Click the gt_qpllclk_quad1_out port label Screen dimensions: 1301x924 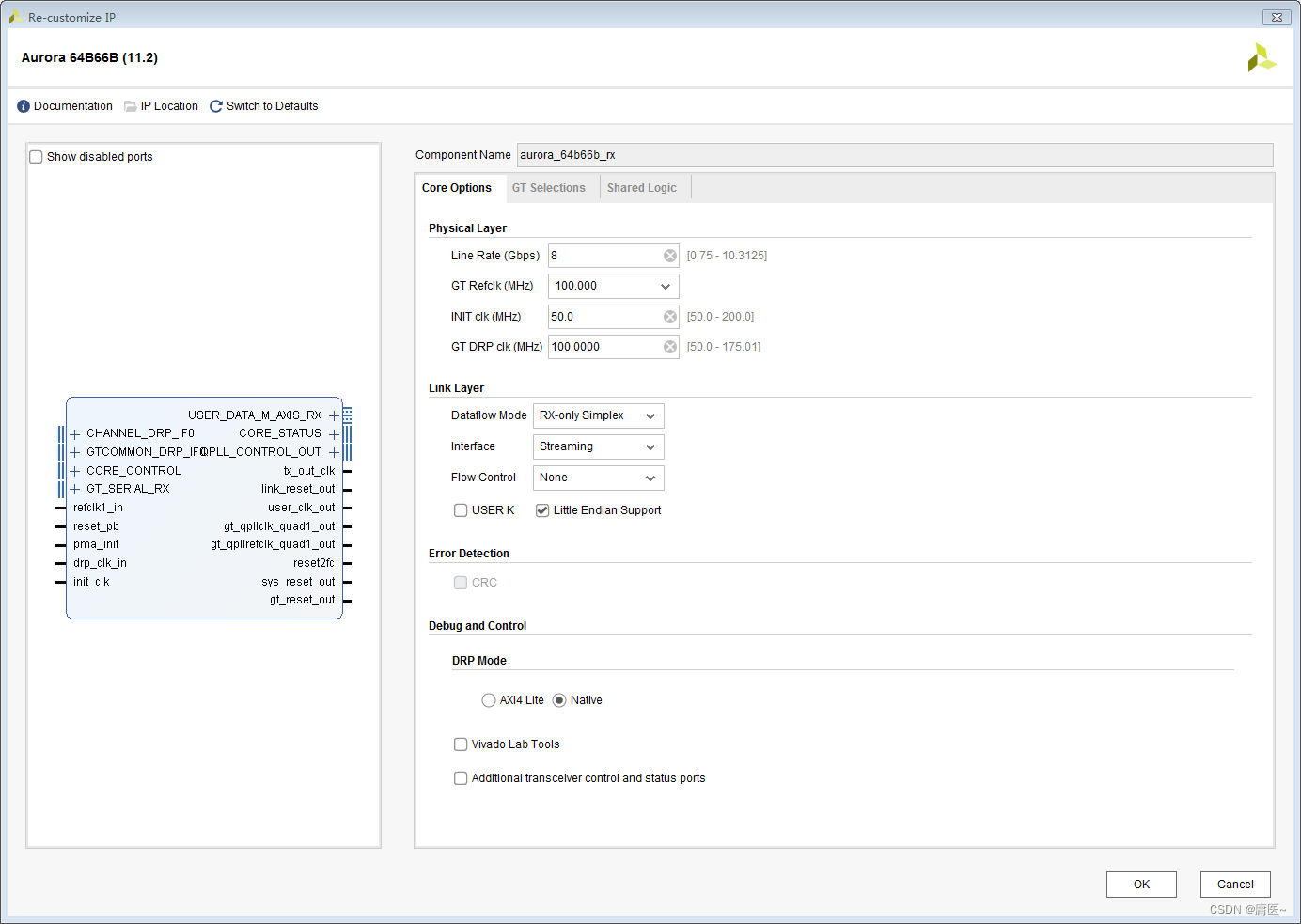[x=279, y=526]
